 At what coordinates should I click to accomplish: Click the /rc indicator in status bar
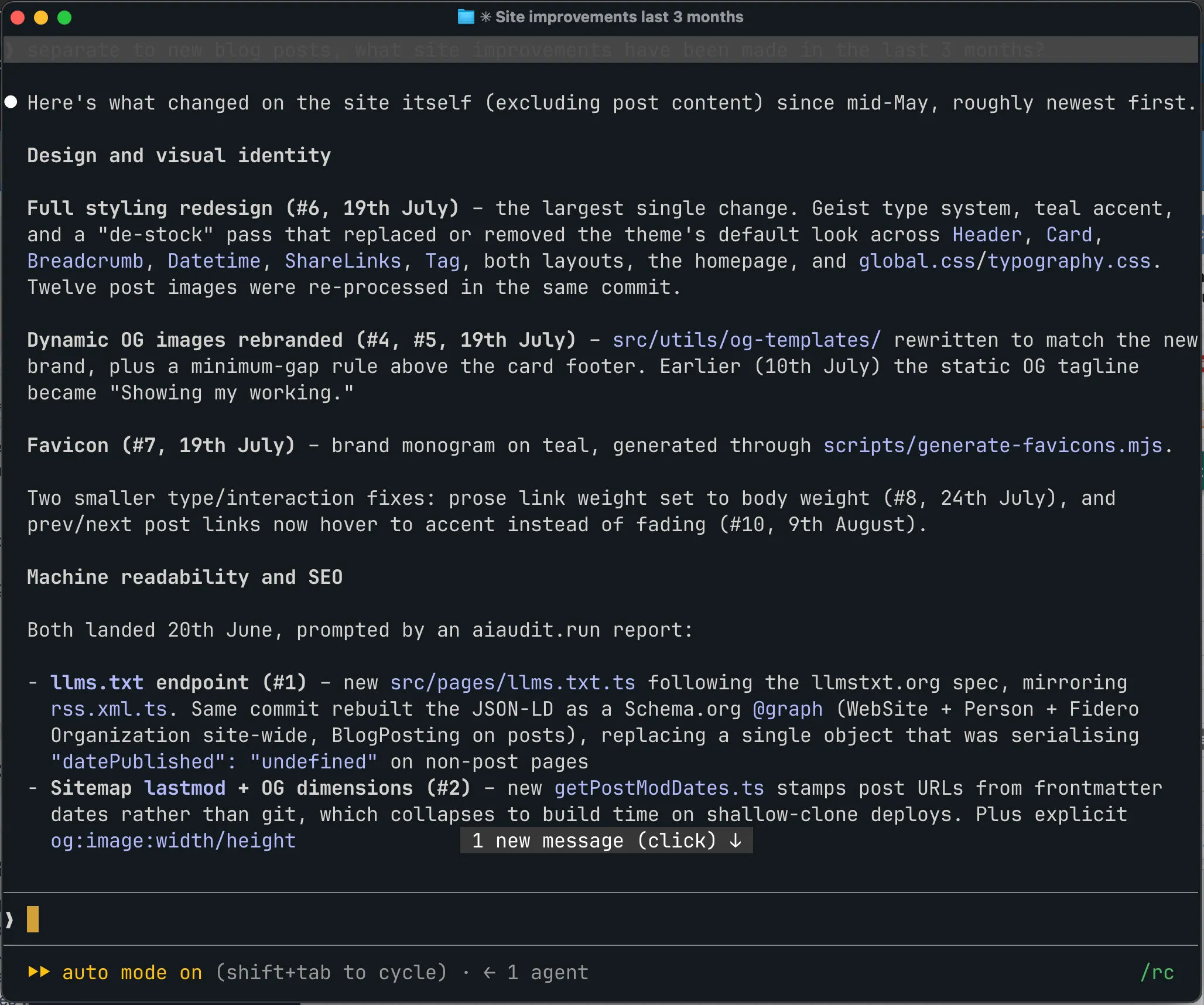click(1157, 972)
